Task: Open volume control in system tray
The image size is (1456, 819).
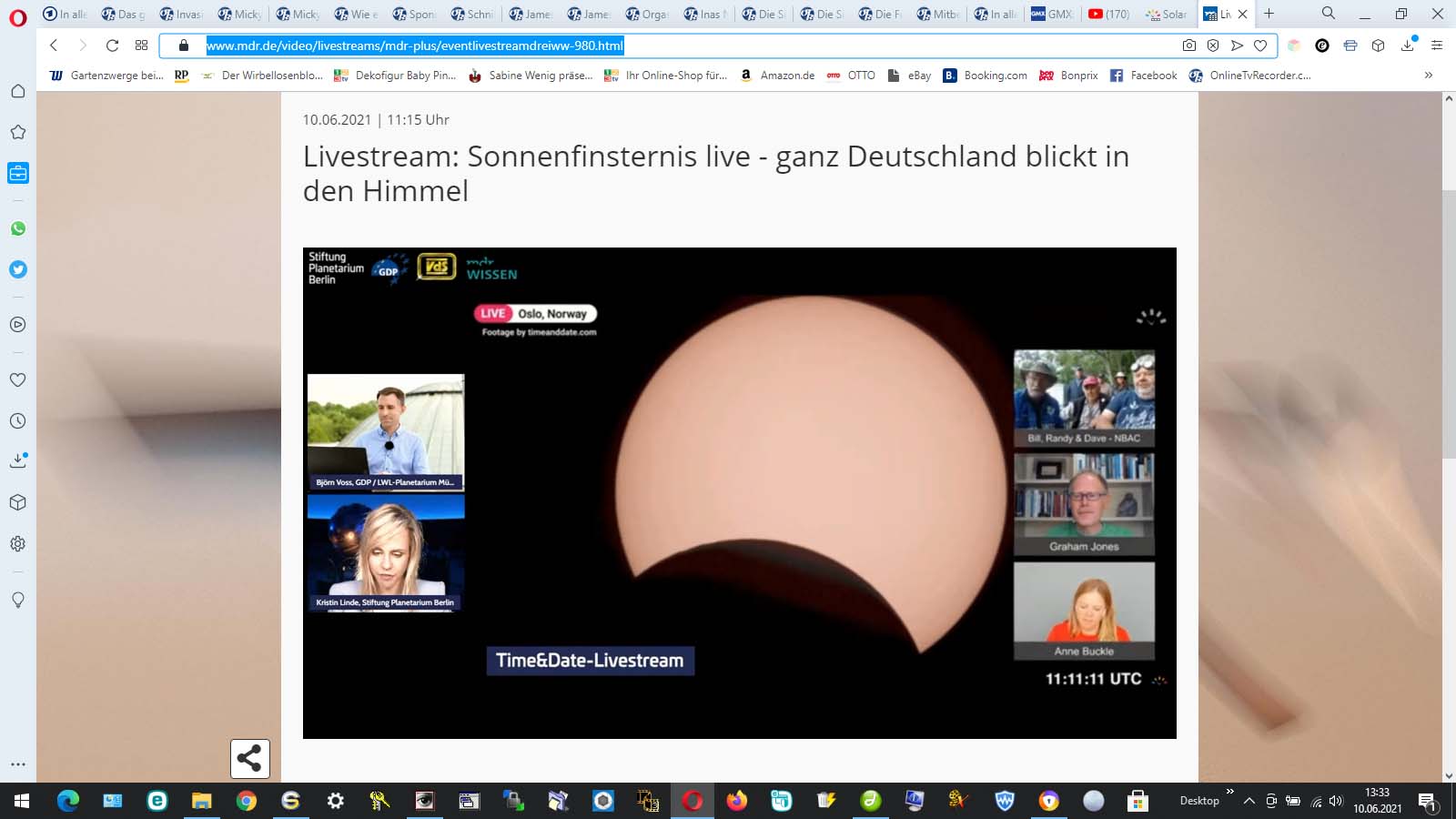Action: [x=1336, y=801]
